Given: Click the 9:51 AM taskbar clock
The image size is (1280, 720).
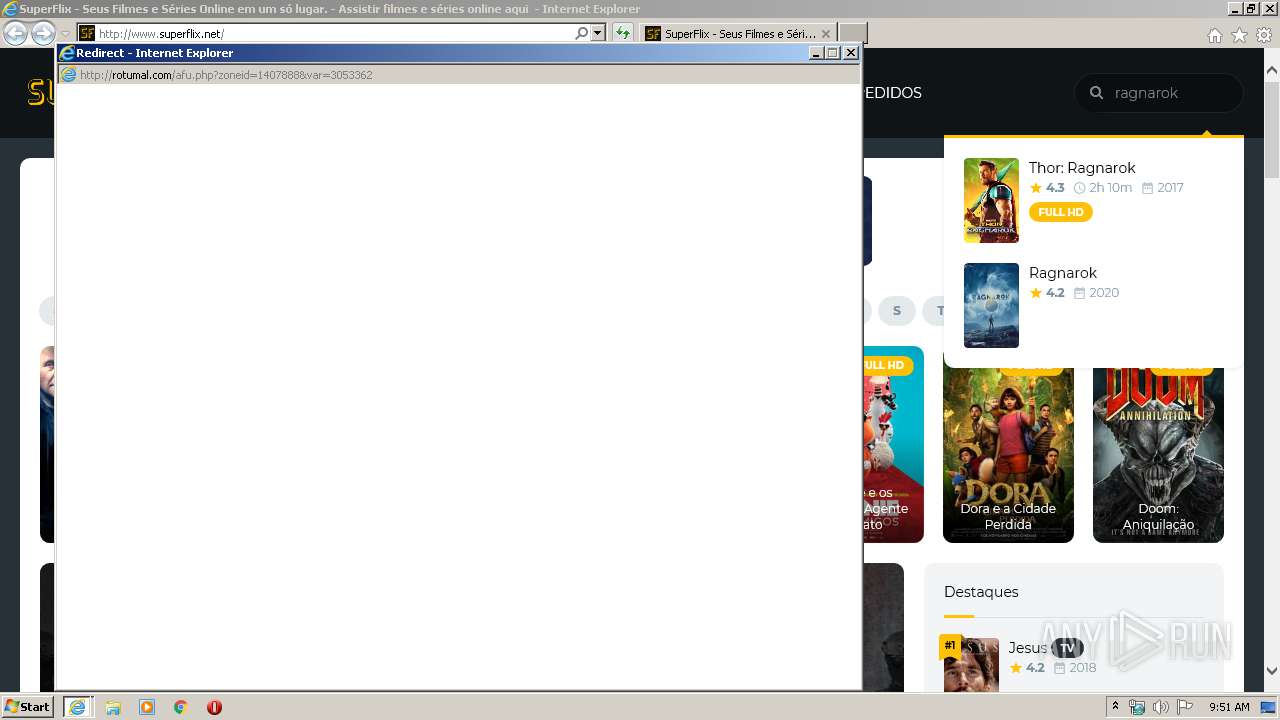Looking at the screenshot, I should [1229, 707].
